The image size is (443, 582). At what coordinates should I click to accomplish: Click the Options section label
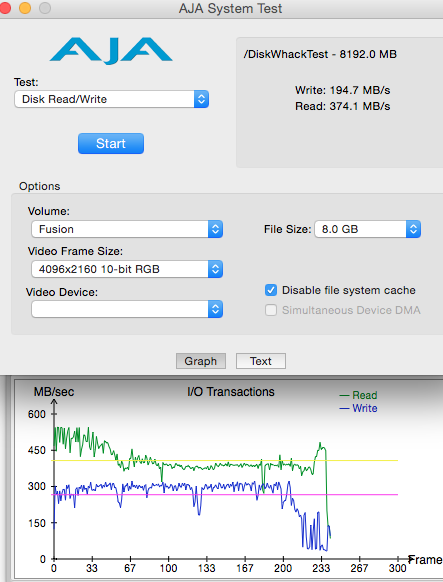(40, 186)
